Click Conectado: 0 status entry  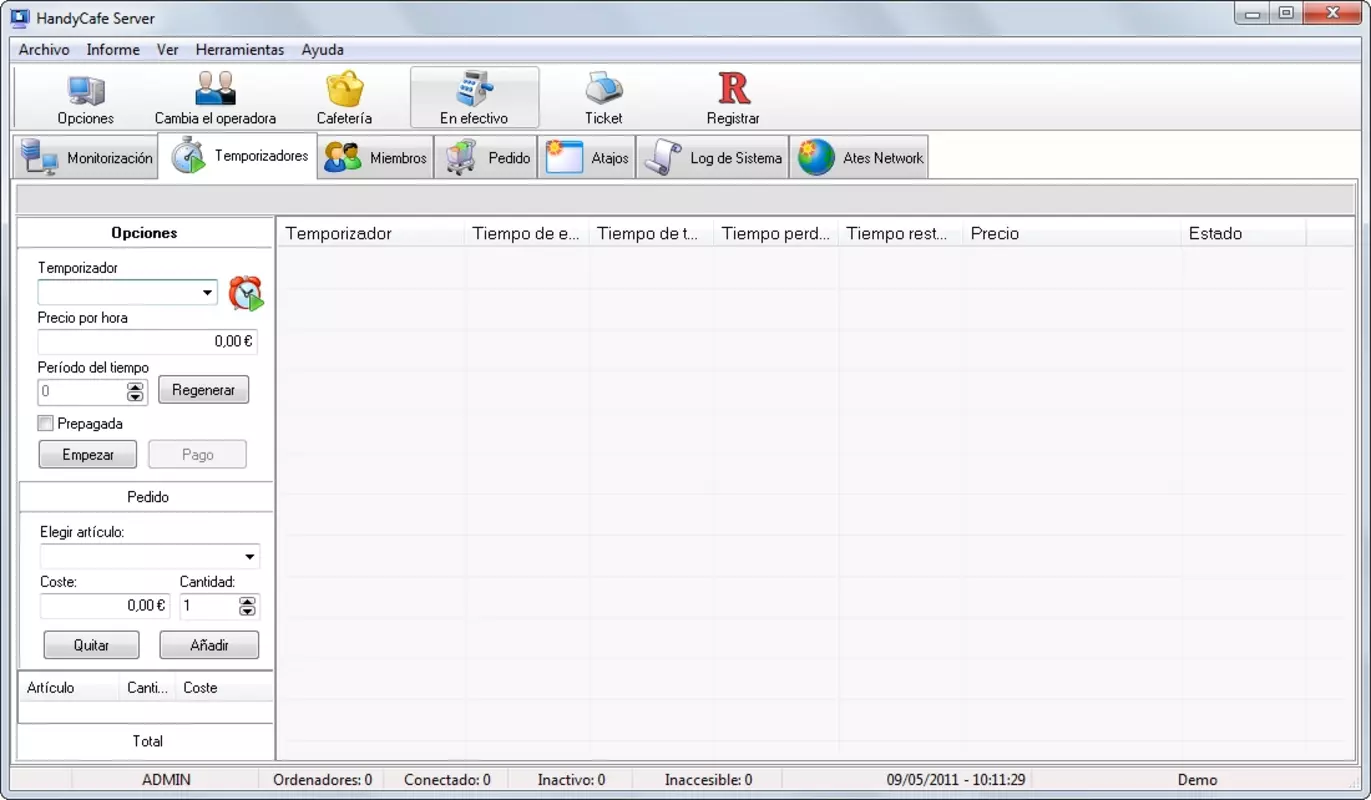tap(447, 780)
